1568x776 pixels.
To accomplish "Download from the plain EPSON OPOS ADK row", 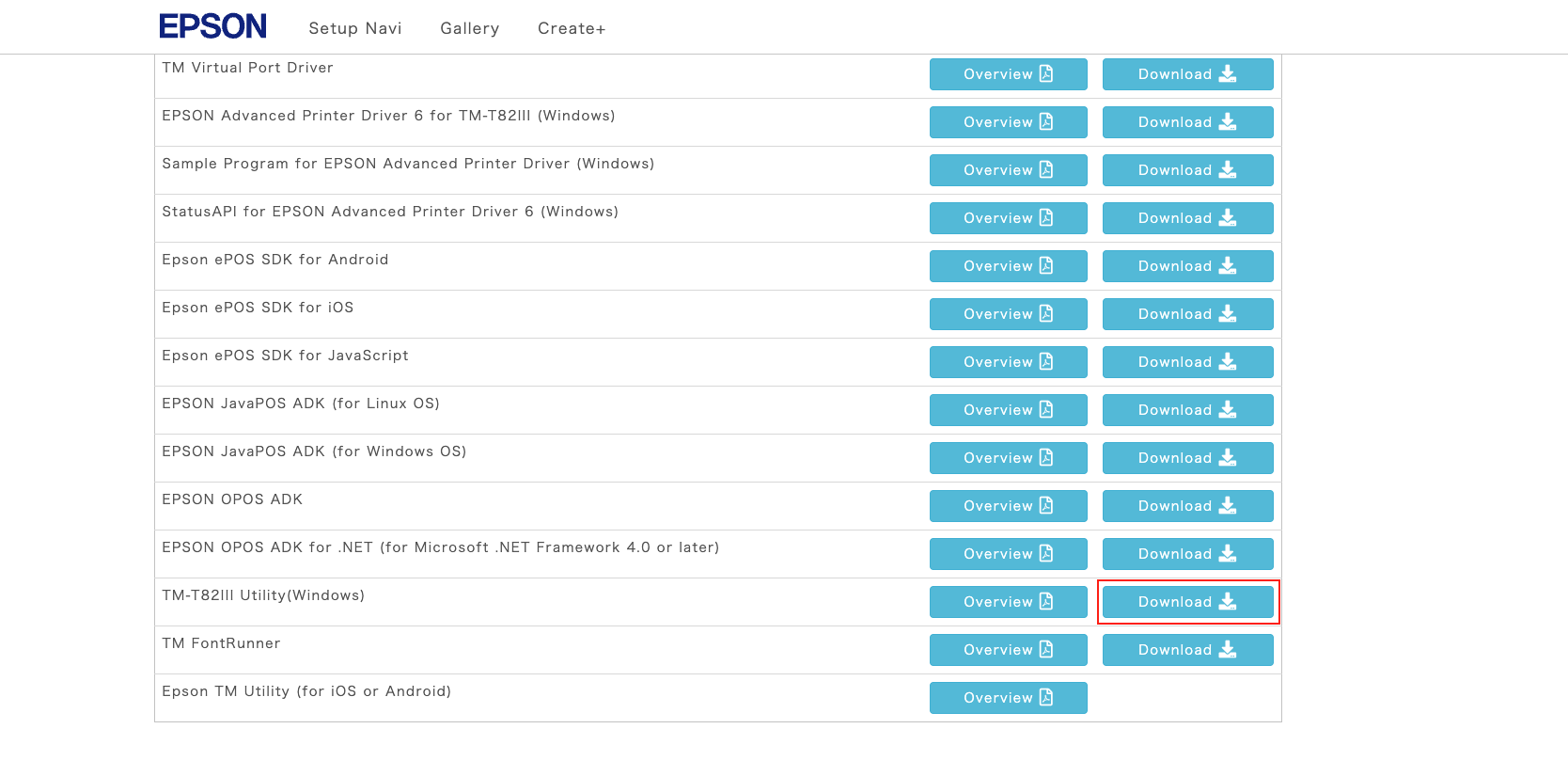I will coord(1188,506).
